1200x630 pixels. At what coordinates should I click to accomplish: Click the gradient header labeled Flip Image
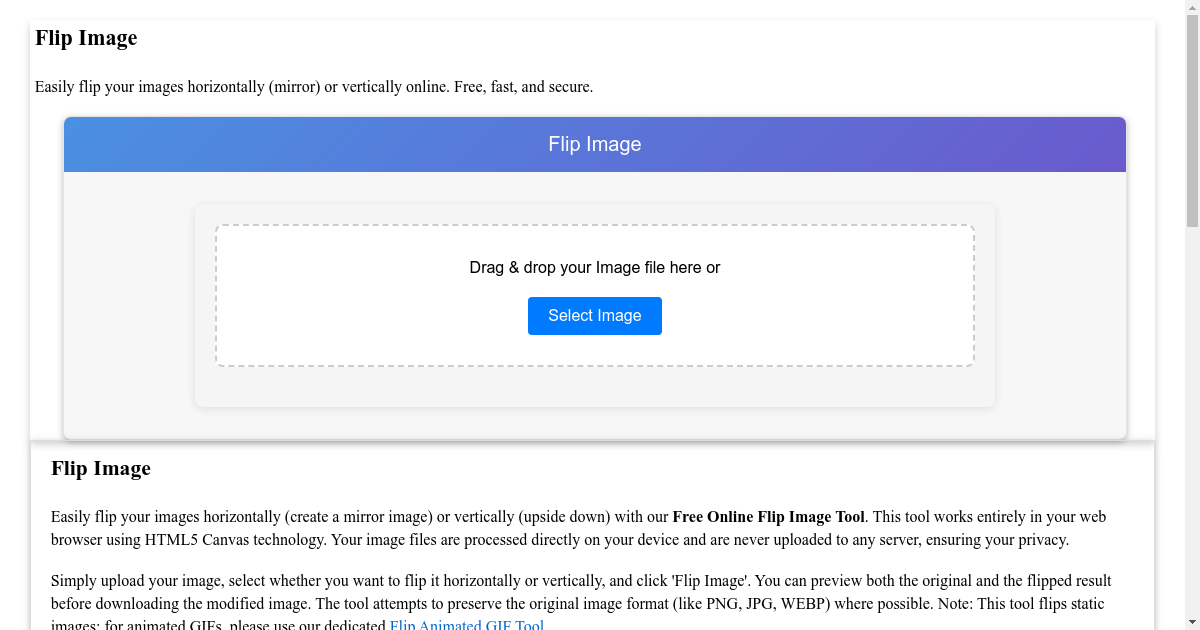click(x=594, y=144)
